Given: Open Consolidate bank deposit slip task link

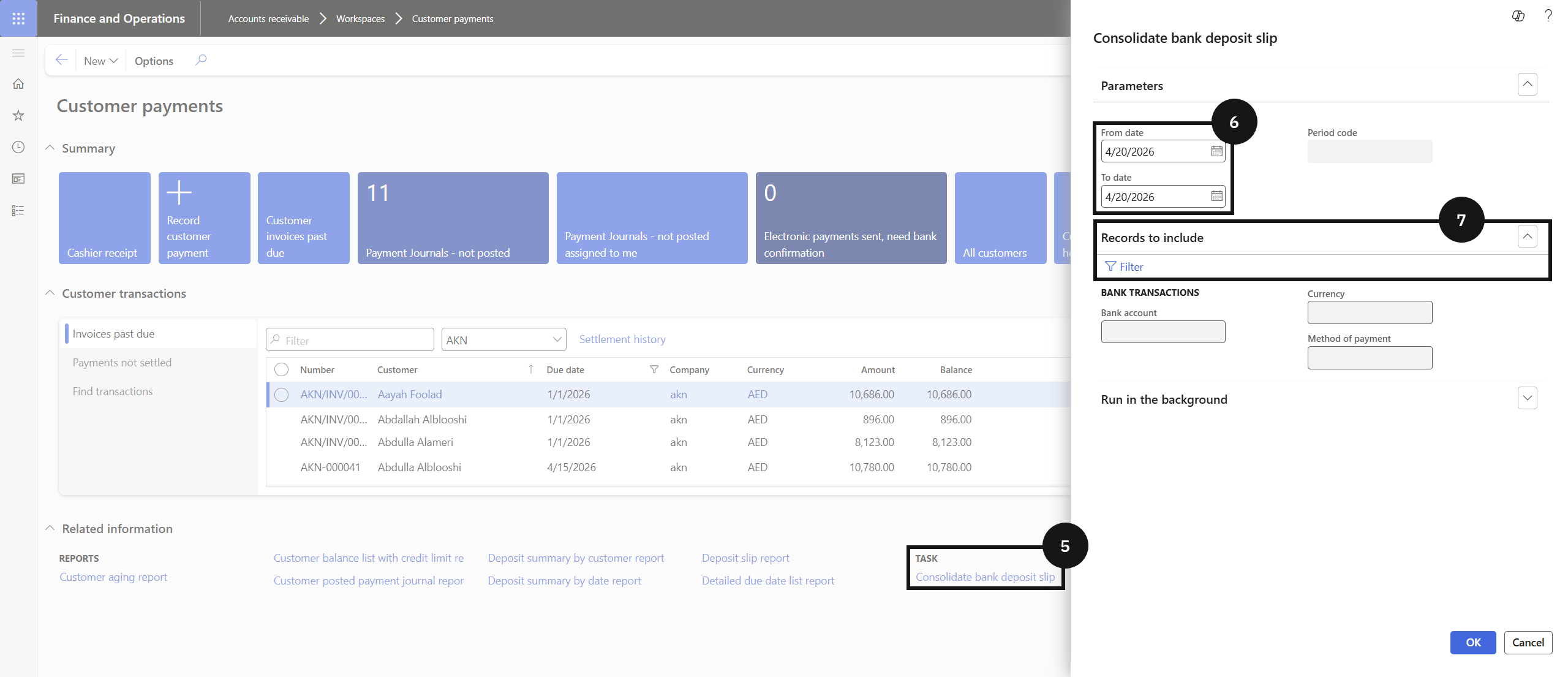Looking at the screenshot, I should 985,577.
